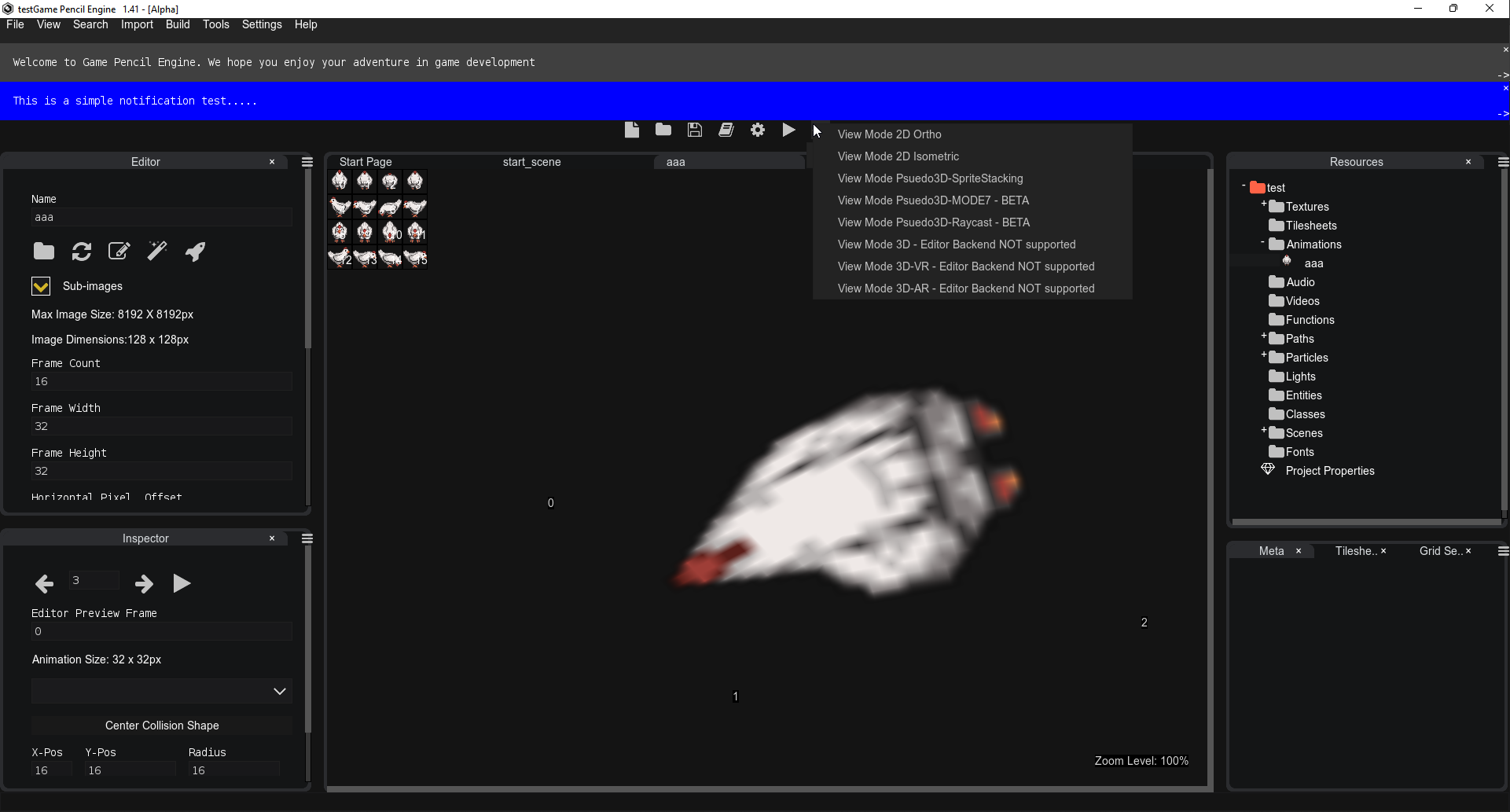Expand the Scenes folder

[x=1263, y=431]
